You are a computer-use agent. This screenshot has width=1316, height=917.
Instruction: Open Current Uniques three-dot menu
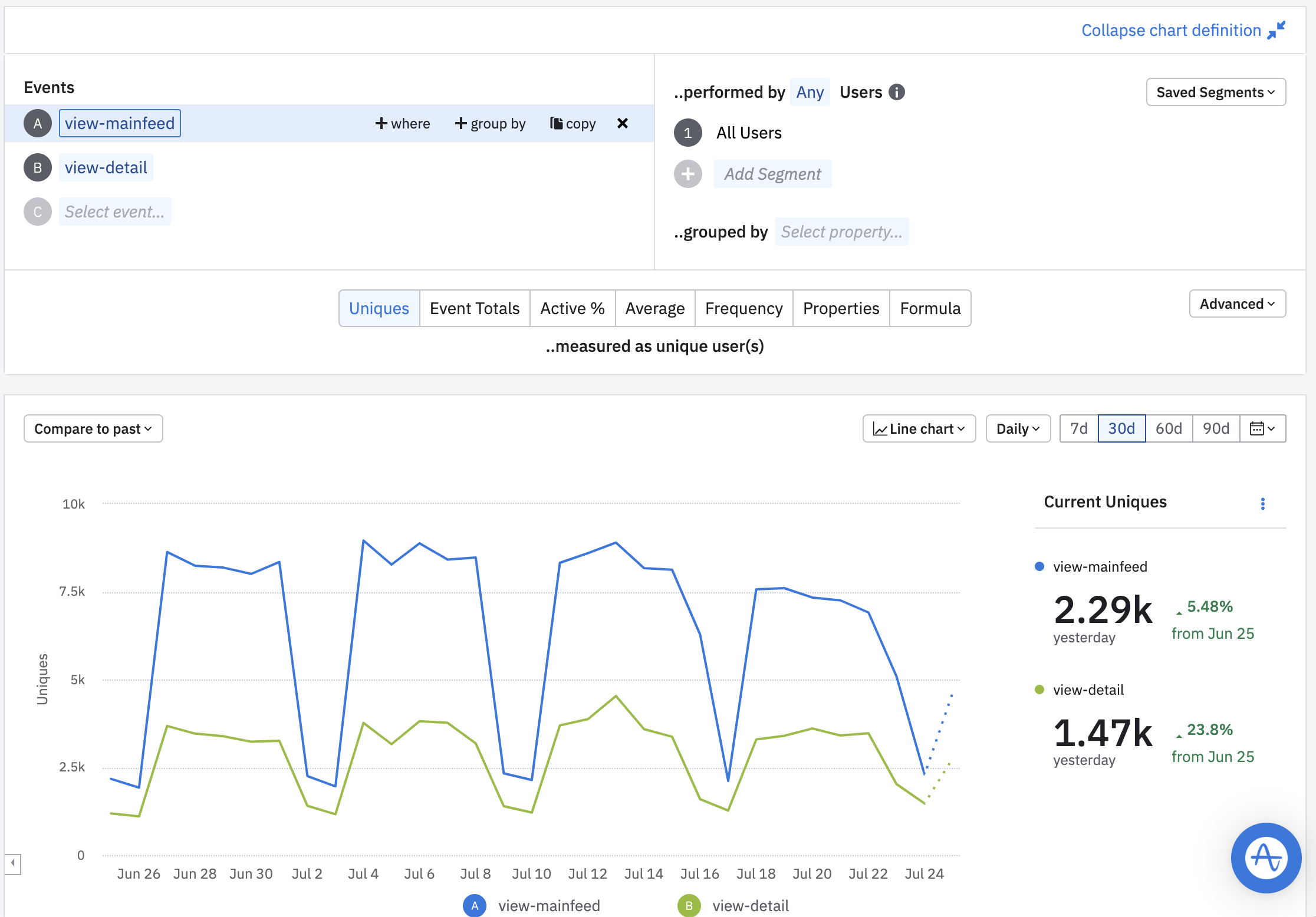1262,503
